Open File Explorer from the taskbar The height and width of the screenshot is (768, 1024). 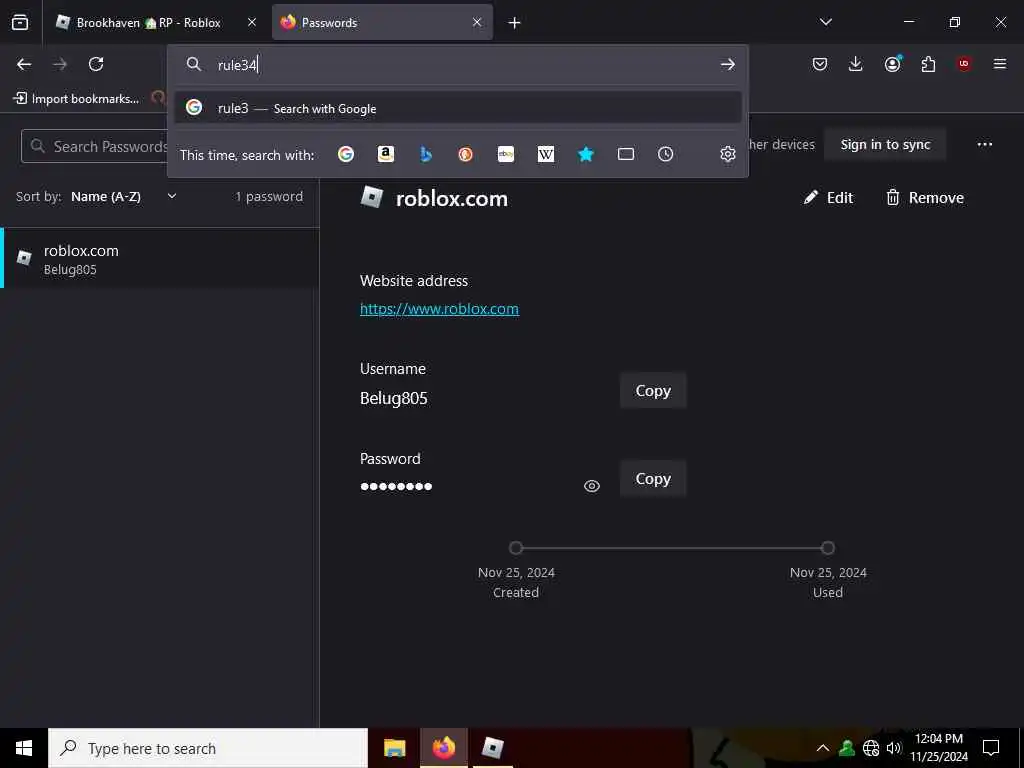394,748
